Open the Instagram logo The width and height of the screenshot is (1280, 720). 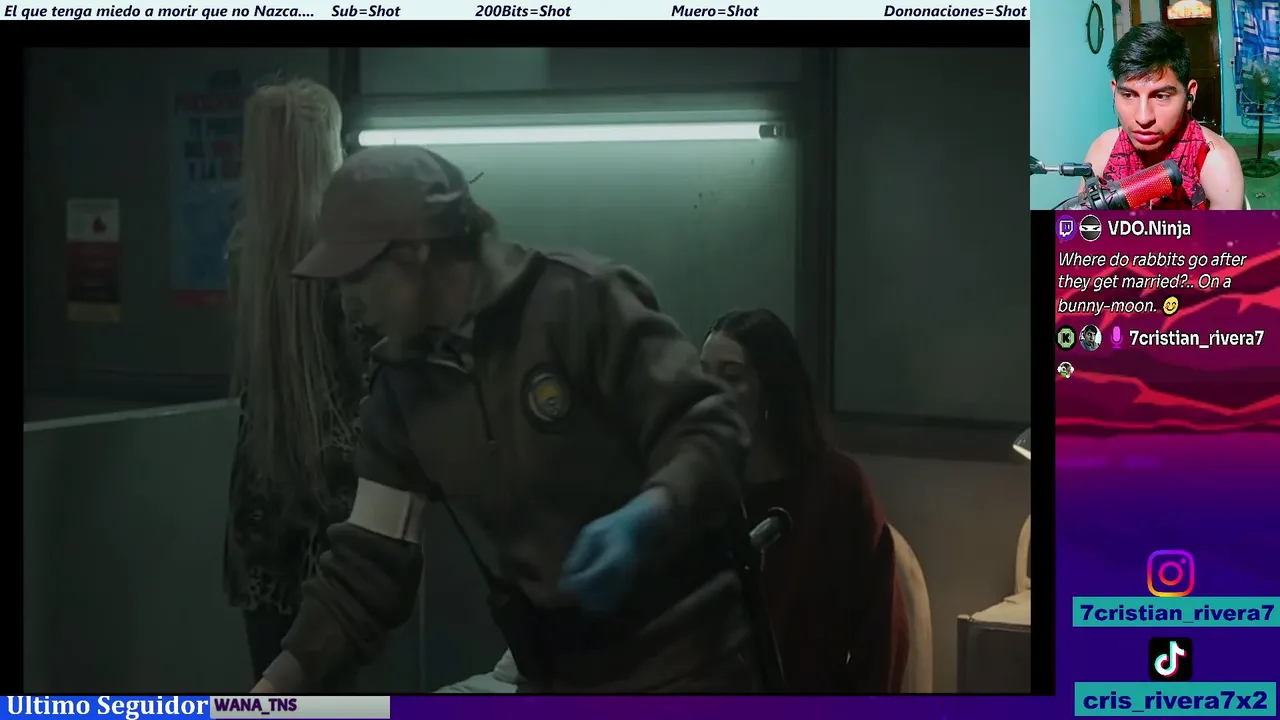1170,574
